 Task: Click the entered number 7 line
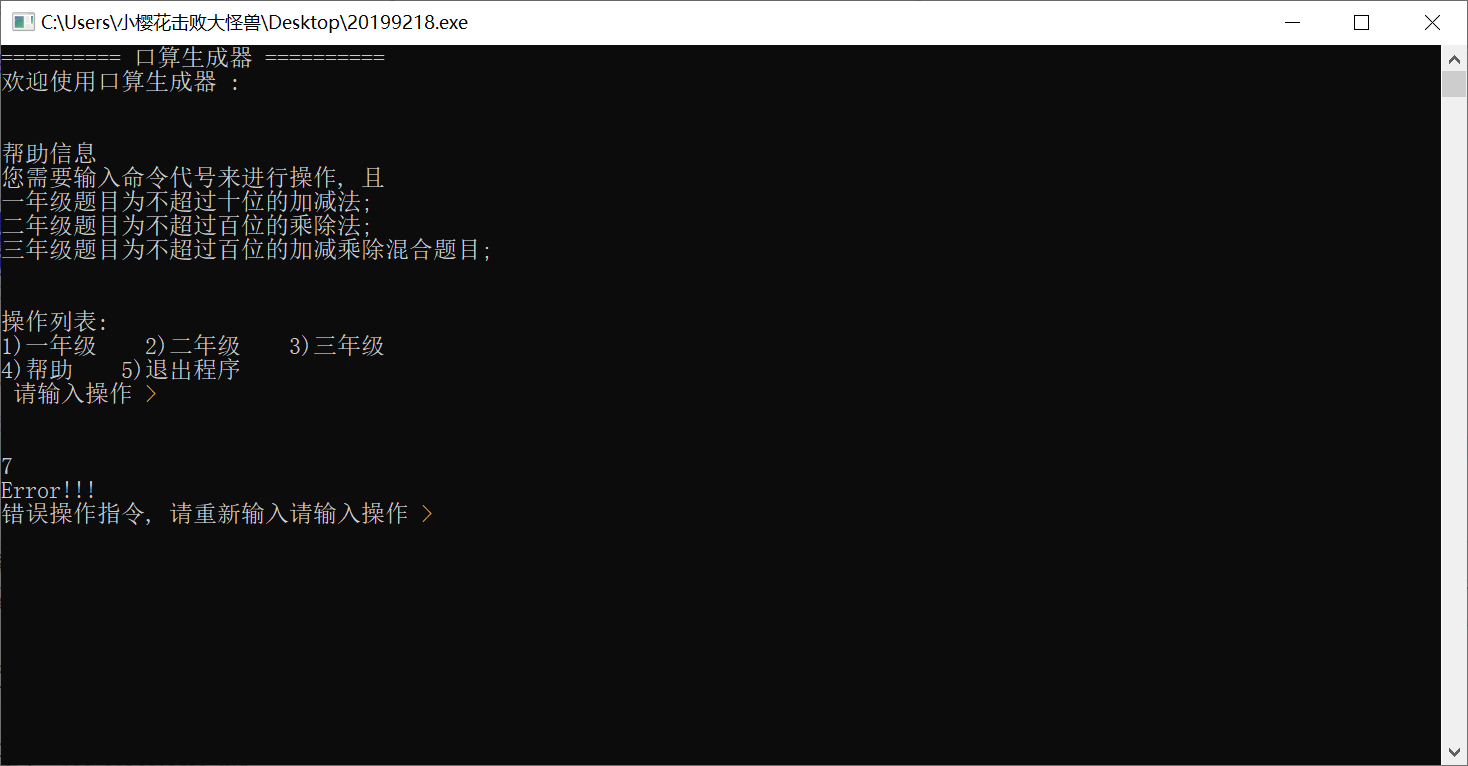[7, 466]
